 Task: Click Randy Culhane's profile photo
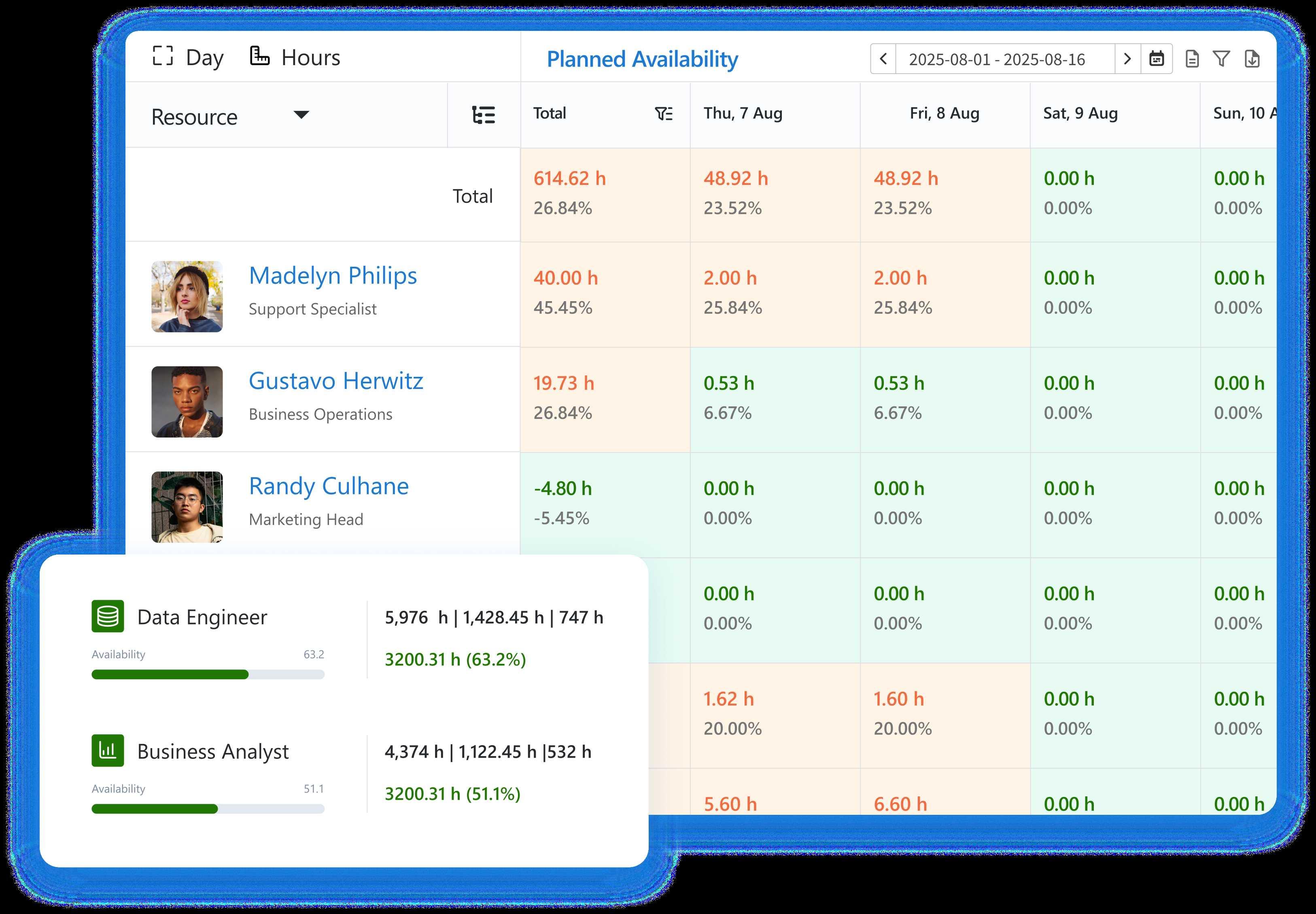[187, 507]
